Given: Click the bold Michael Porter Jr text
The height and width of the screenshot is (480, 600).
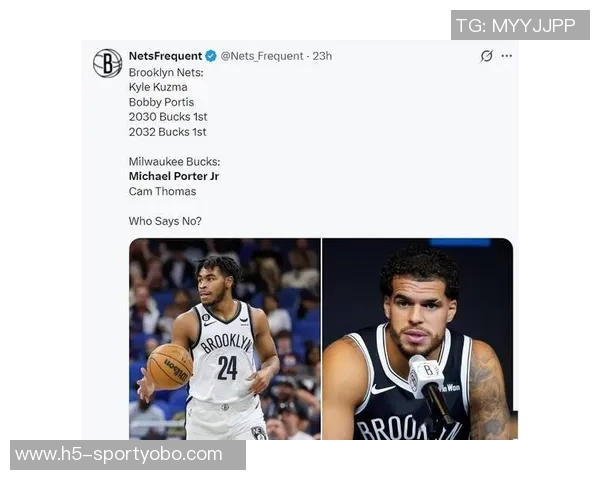Looking at the screenshot, I should tap(174, 176).
